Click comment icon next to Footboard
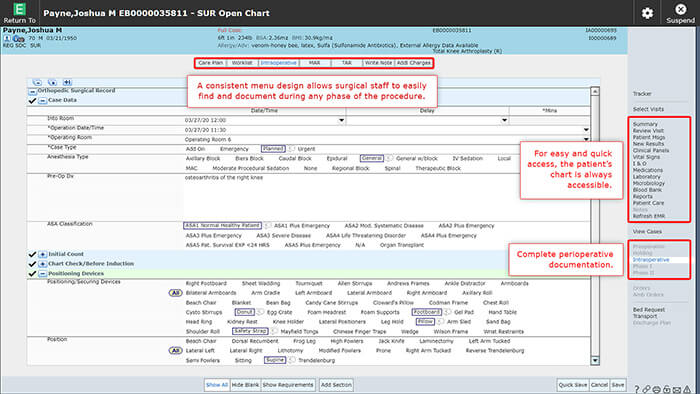Image resolution: width=700 pixels, height=394 pixels. [447, 312]
